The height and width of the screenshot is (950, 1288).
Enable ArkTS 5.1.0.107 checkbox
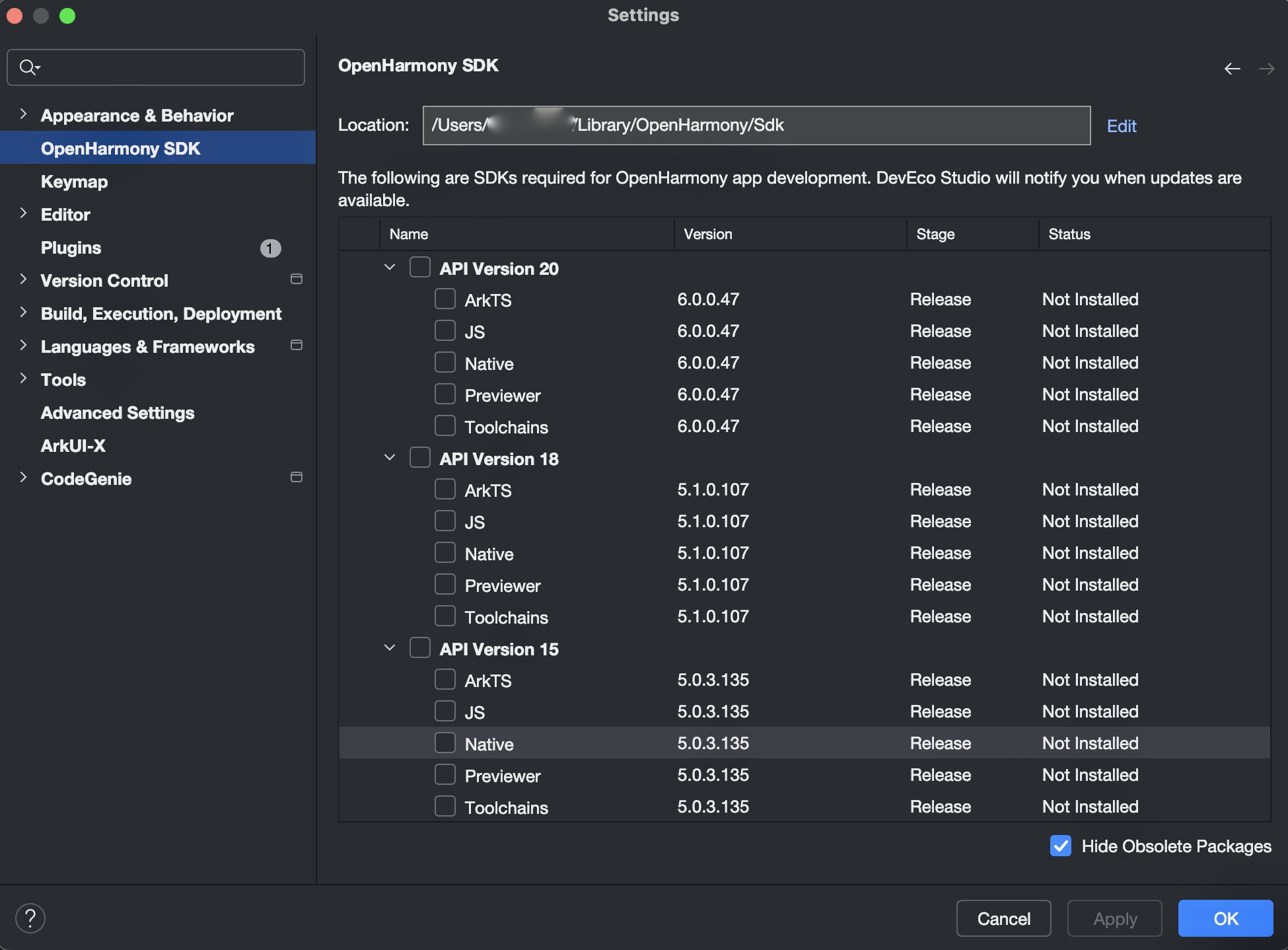(445, 489)
